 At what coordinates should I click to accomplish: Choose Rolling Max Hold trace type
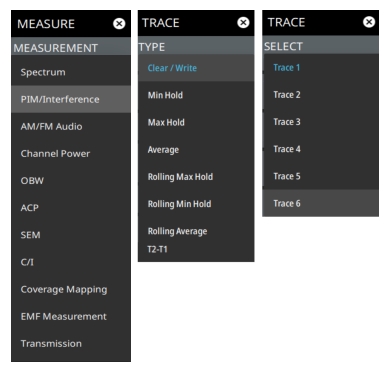[196, 177]
